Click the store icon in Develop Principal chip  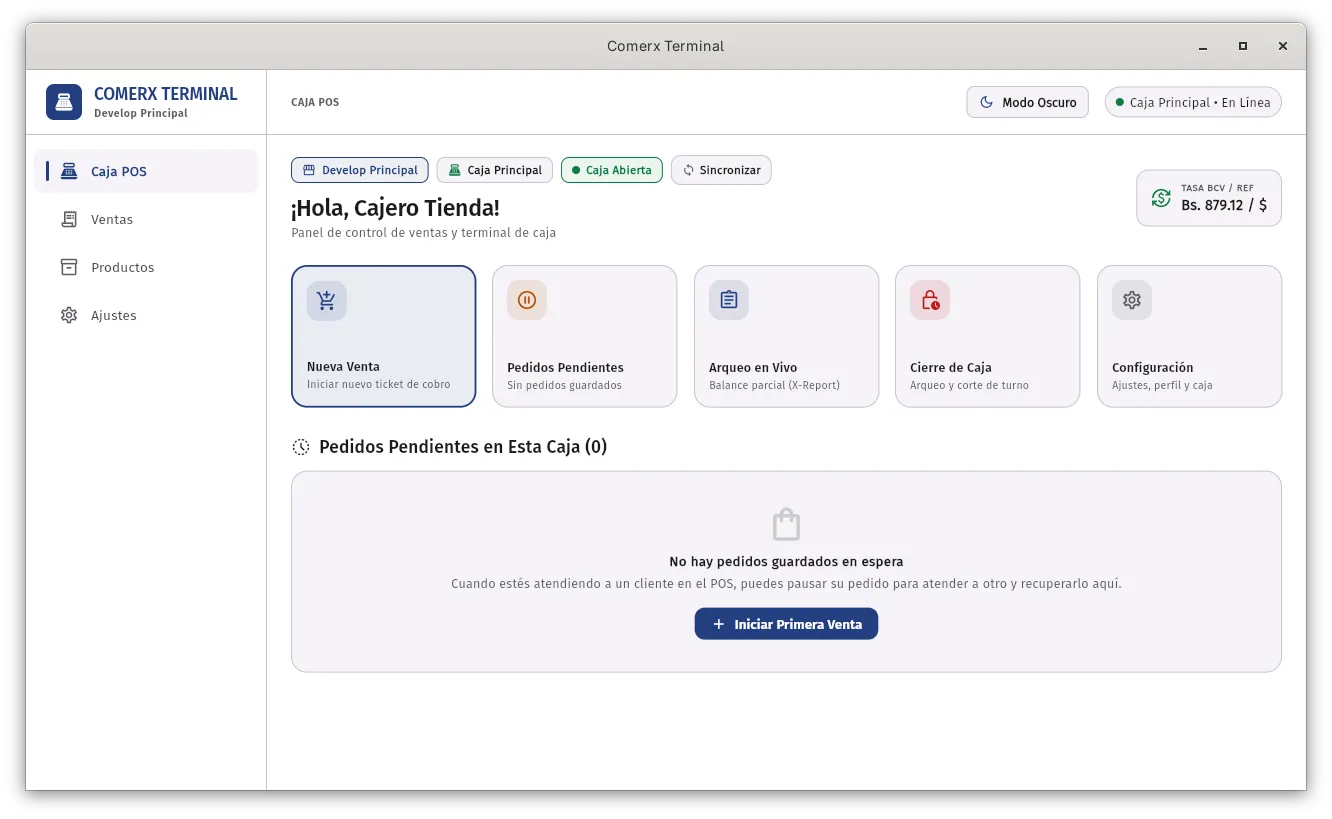(309, 170)
